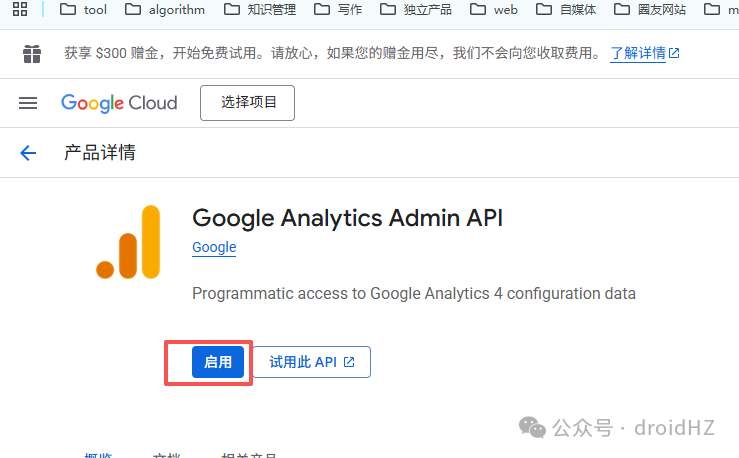Open the tool bookmarks folder
Image resolution: width=739 pixels, height=458 pixels.
click(83, 9)
